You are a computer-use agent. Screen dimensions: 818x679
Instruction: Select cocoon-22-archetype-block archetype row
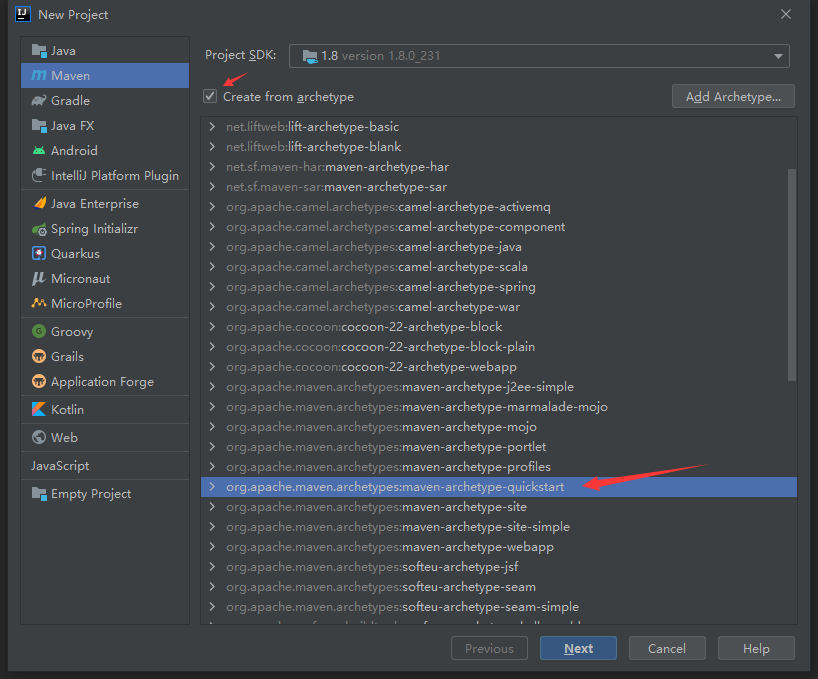(499, 326)
